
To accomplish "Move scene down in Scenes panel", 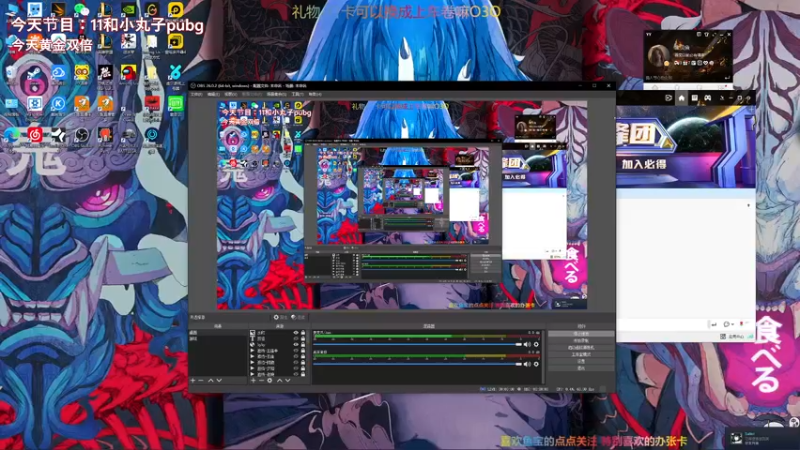I will click(x=219, y=381).
